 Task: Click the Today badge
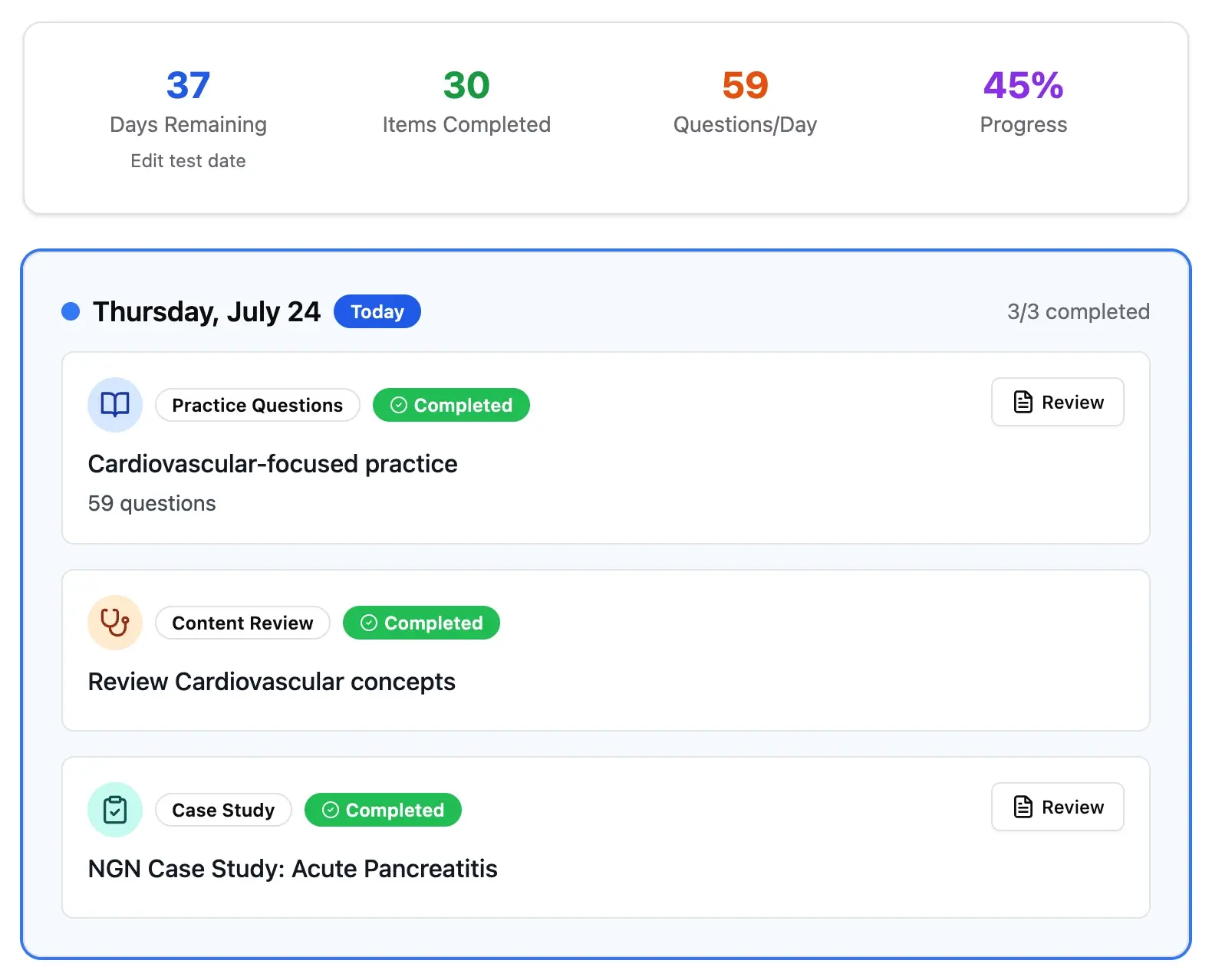377,311
